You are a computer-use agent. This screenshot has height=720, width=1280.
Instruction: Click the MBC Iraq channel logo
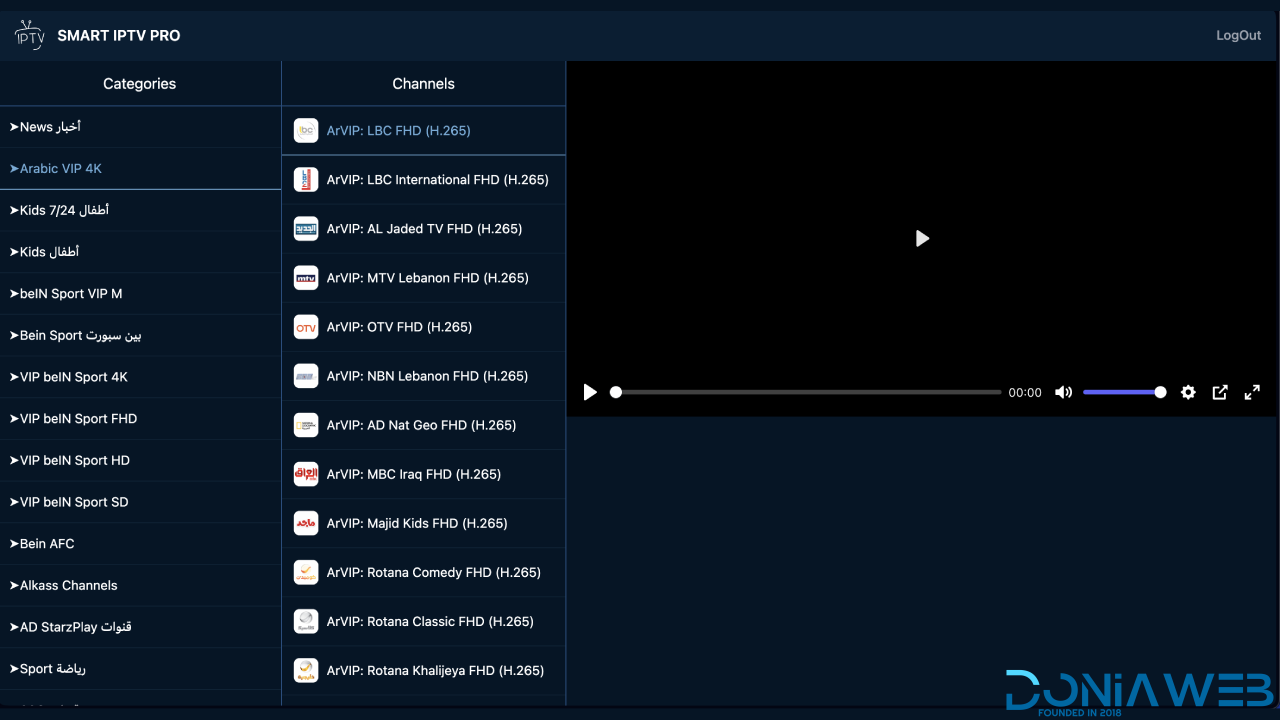pos(306,474)
